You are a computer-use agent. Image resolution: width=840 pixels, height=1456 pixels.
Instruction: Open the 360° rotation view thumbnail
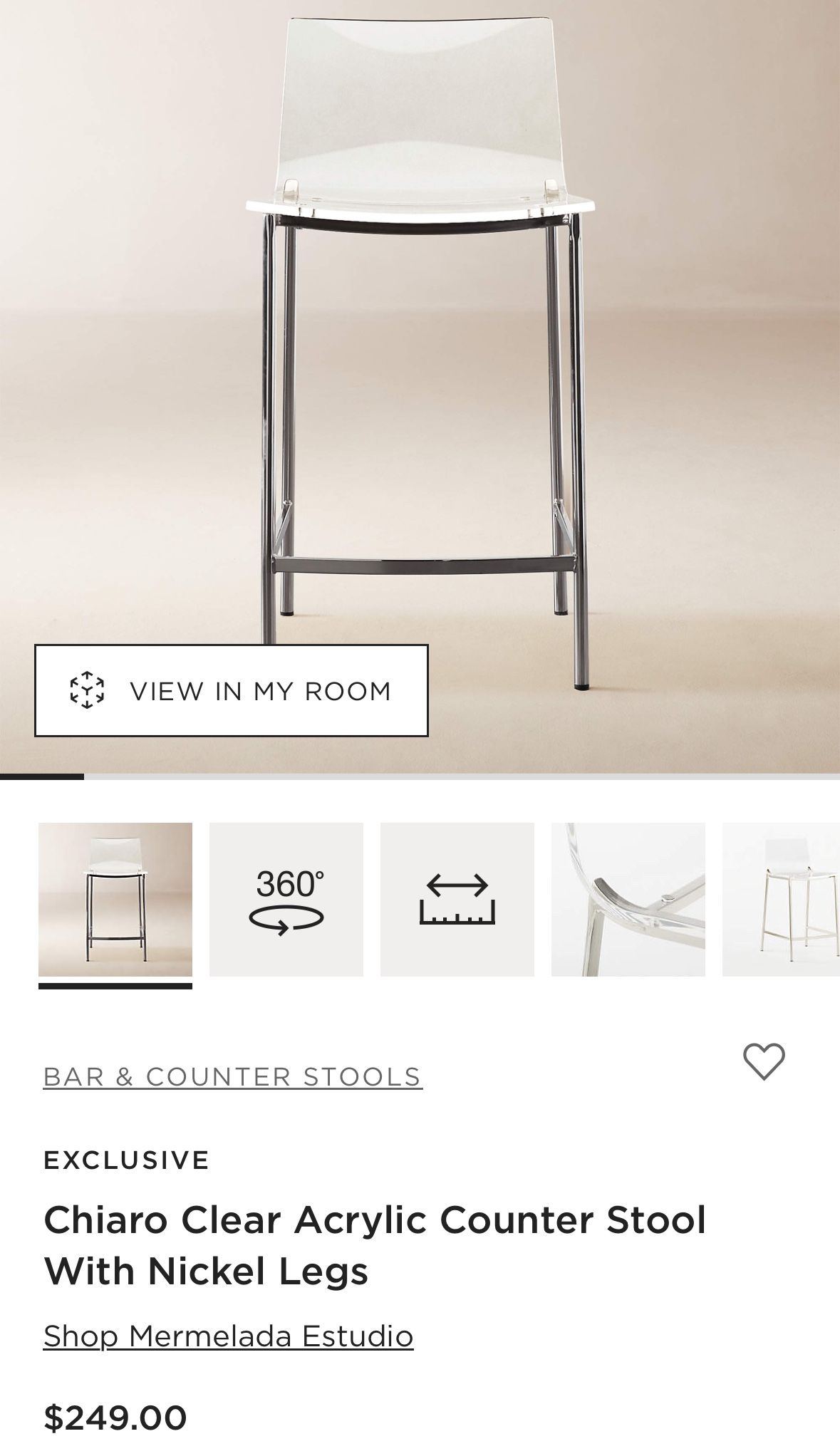286,899
